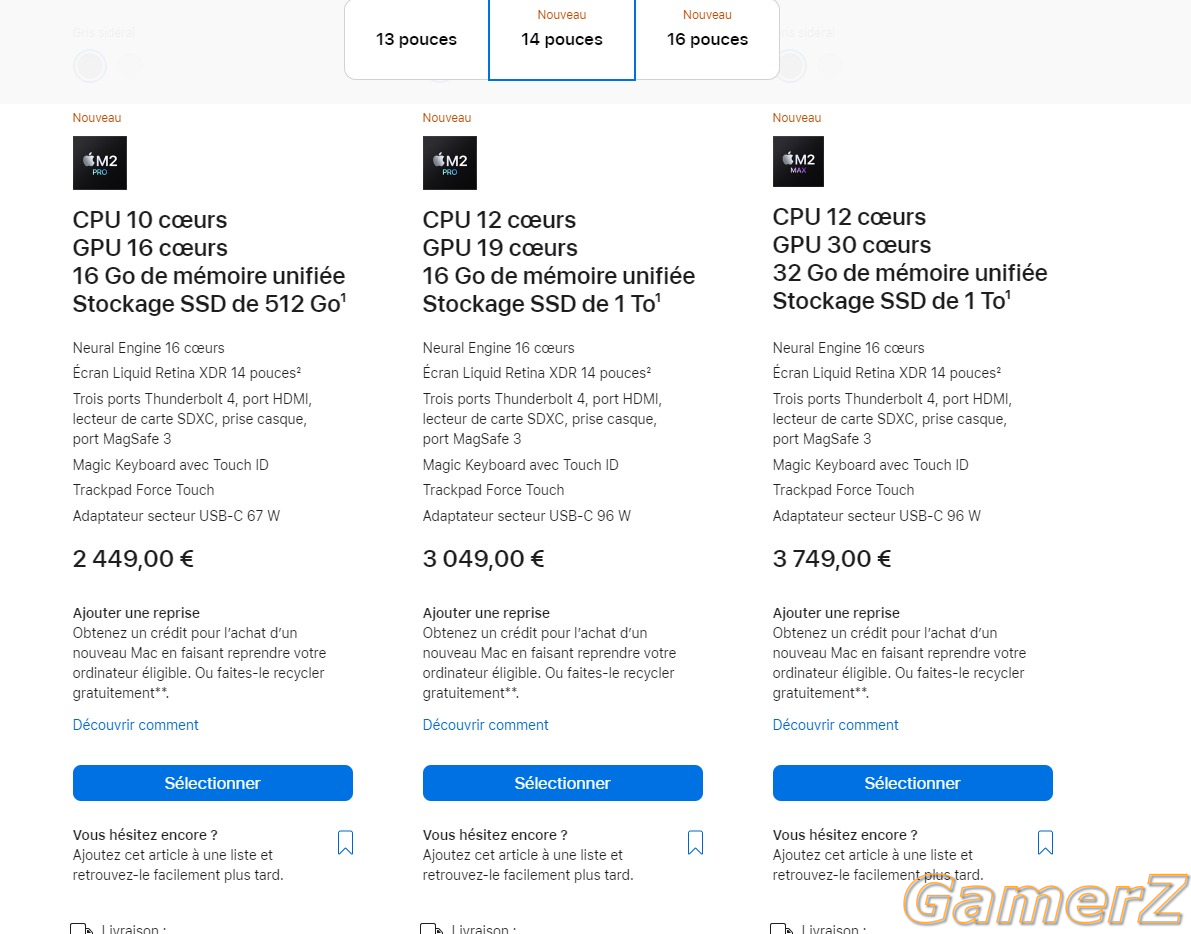Save the 3 049,00 € model with bookmark icon
The width and height of the screenshot is (1191, 934).
tap(695, 842)
